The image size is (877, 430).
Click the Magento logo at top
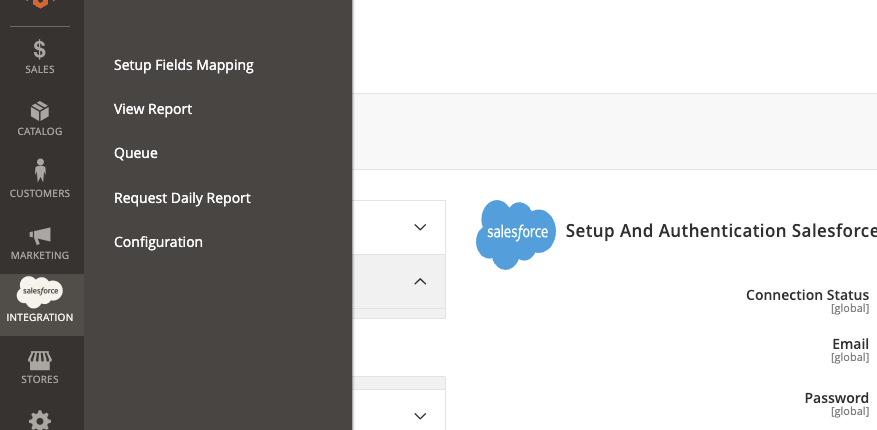40,3
